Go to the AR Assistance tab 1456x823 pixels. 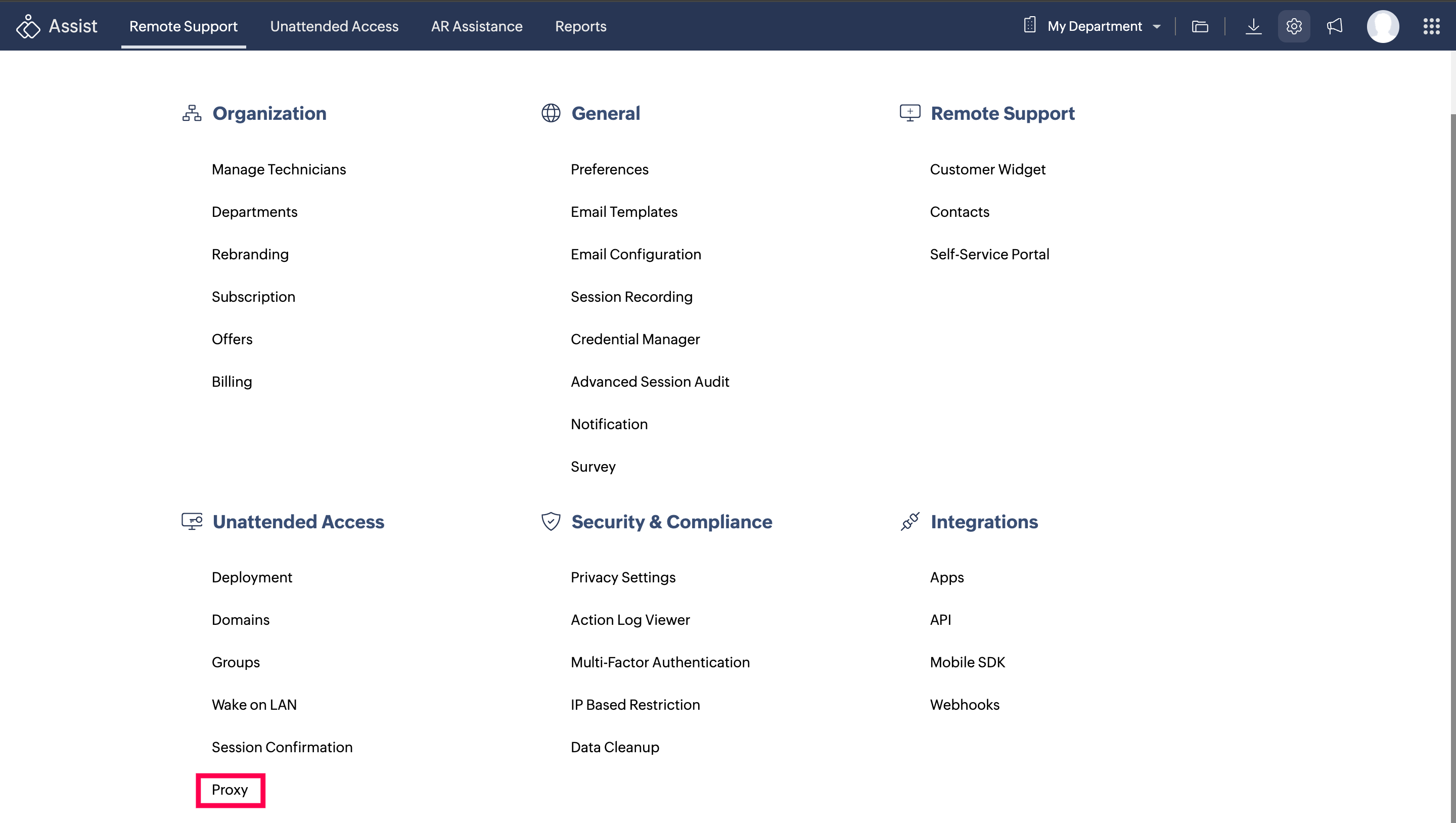pyautogui.click(x=476, y=26)
